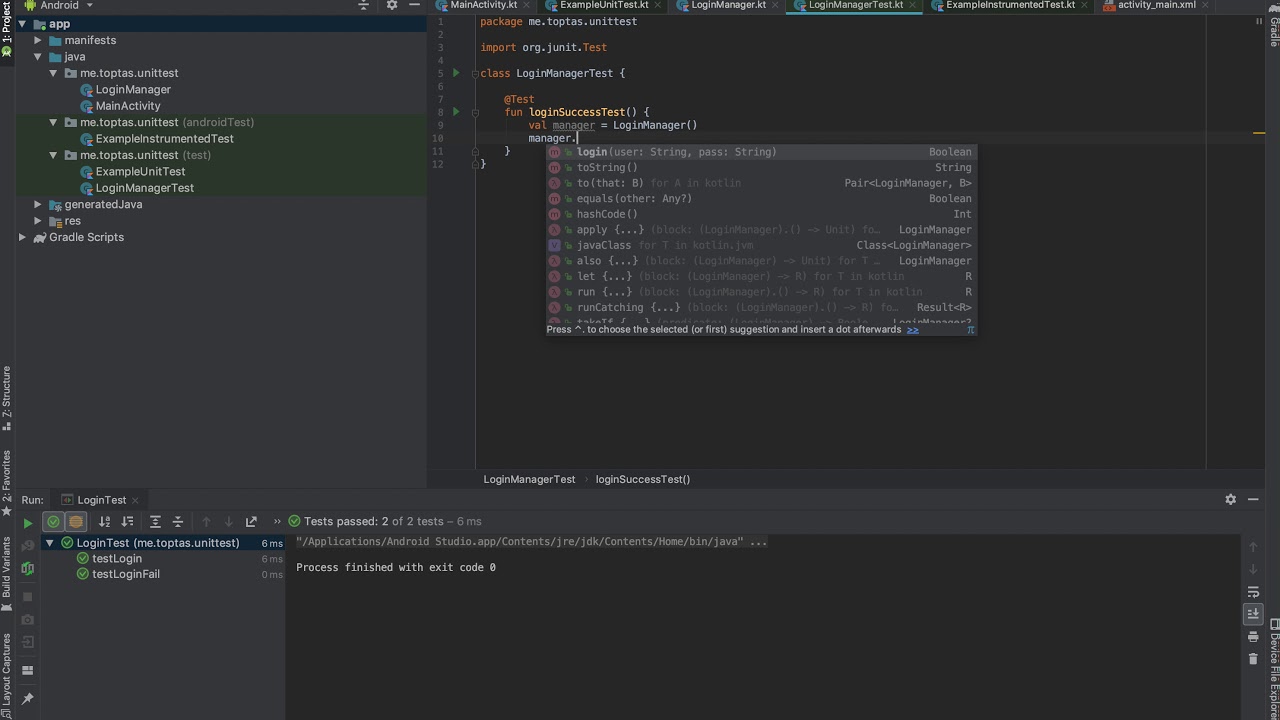Collapse the app module node
Screen dimensions: 1280x720
click(22, 24)
